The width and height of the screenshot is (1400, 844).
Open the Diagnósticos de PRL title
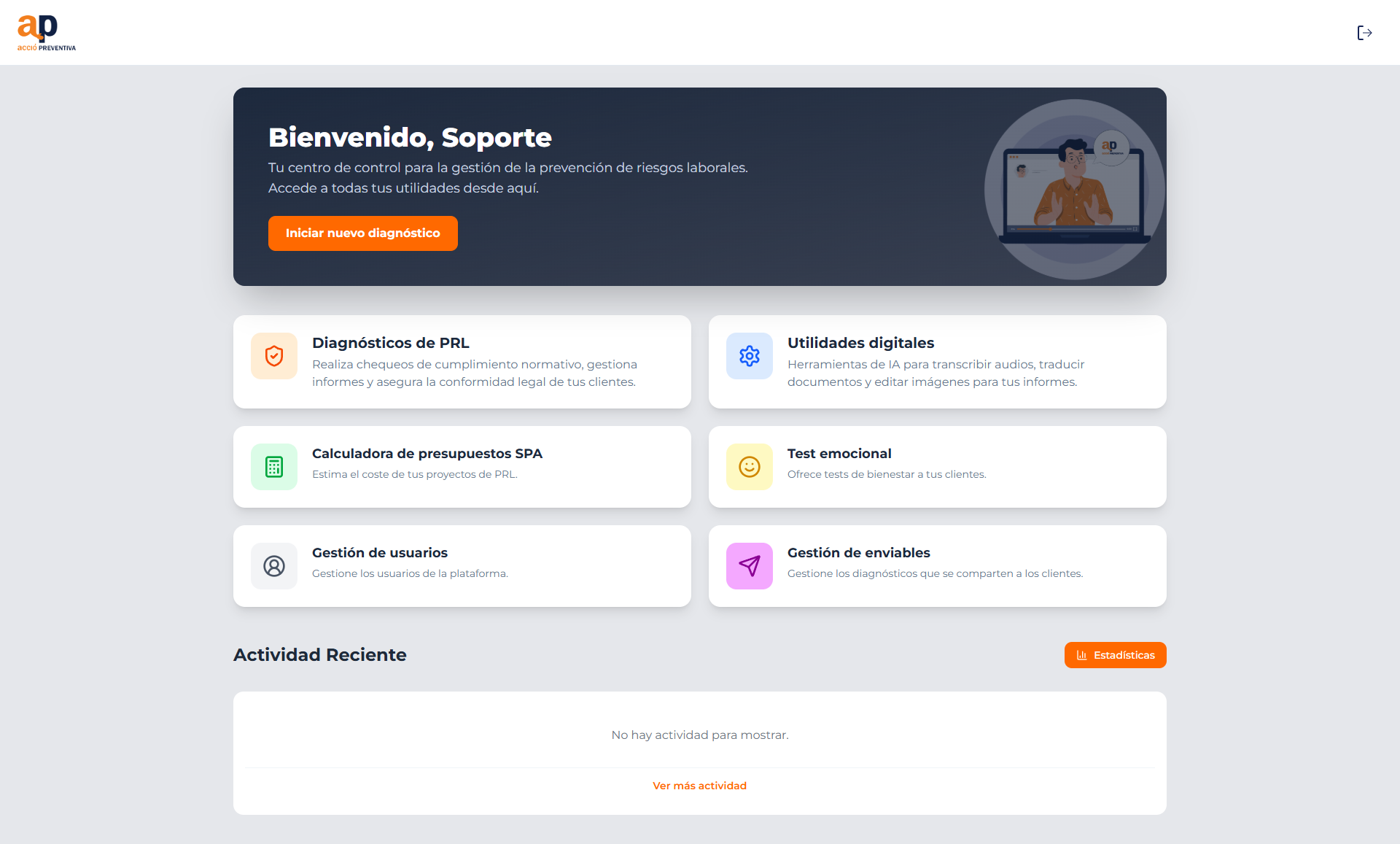tap(391, 343)
